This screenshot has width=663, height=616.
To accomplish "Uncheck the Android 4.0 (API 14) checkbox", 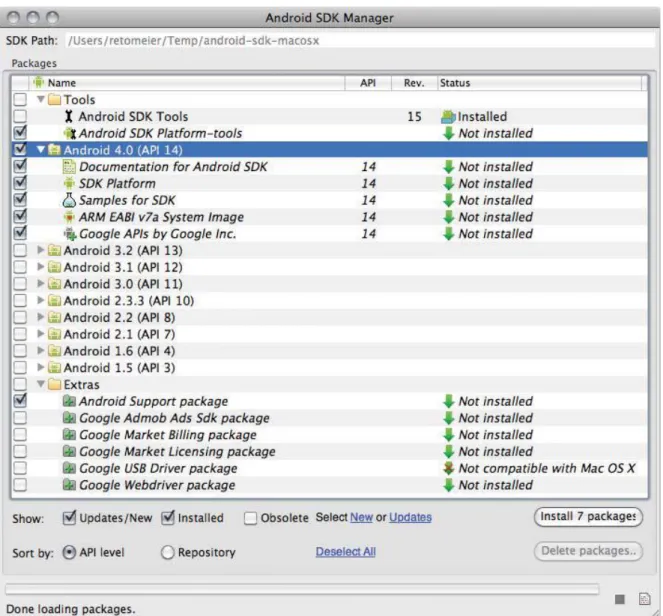I will coord(20,149).
